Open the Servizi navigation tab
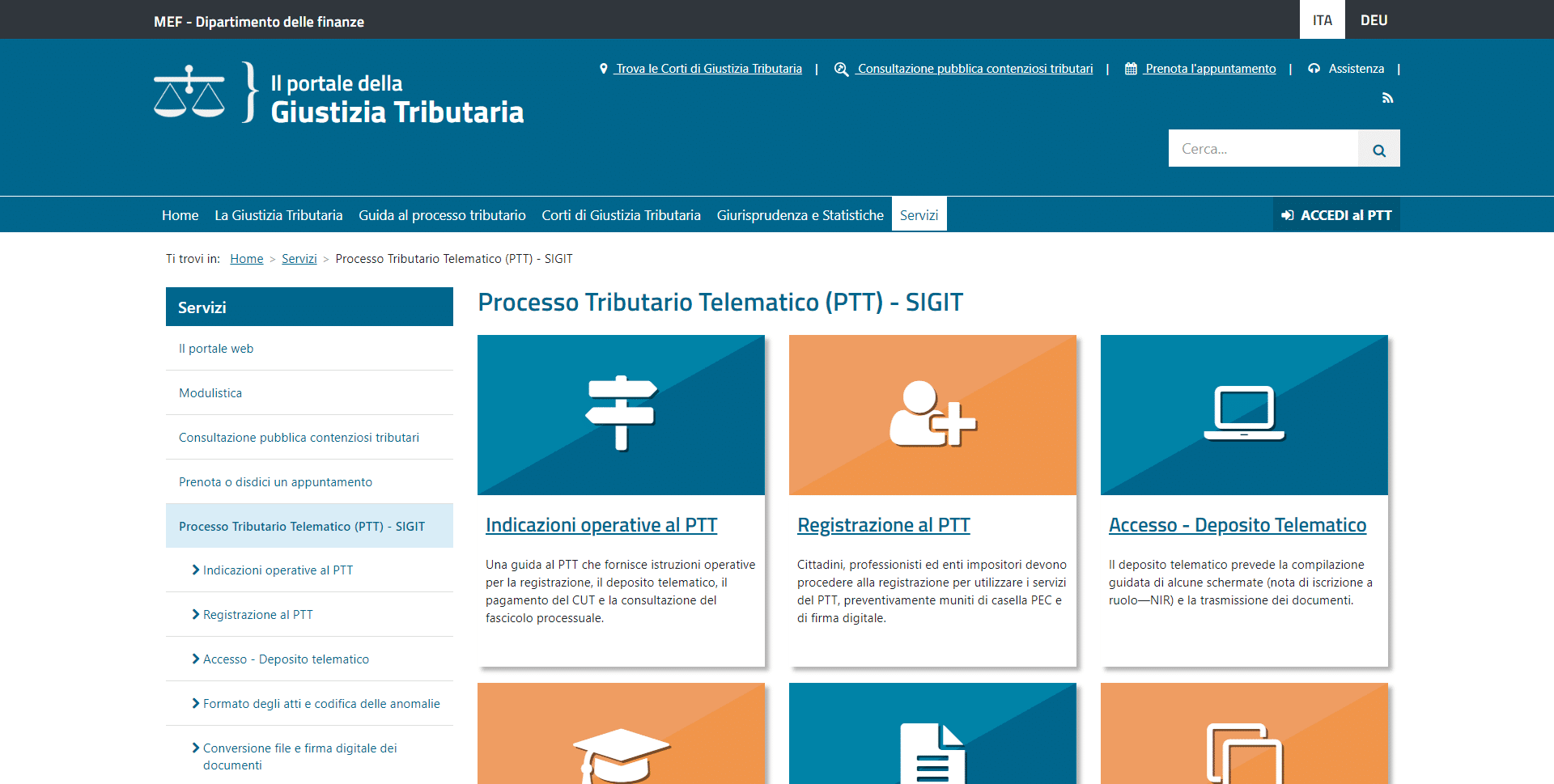The image size is (1554, 784). 919,215
